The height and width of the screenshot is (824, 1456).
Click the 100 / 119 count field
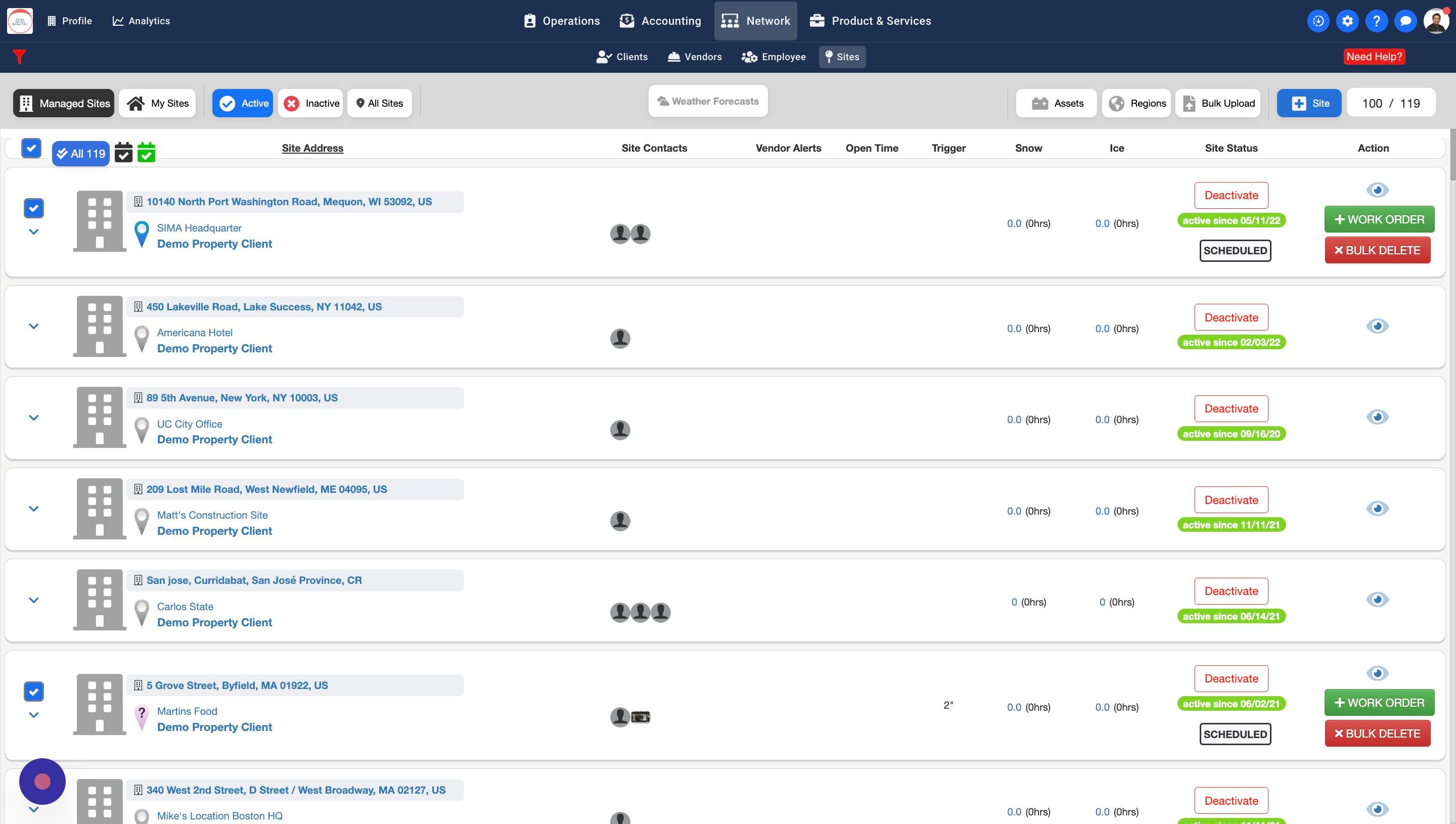1390,103
